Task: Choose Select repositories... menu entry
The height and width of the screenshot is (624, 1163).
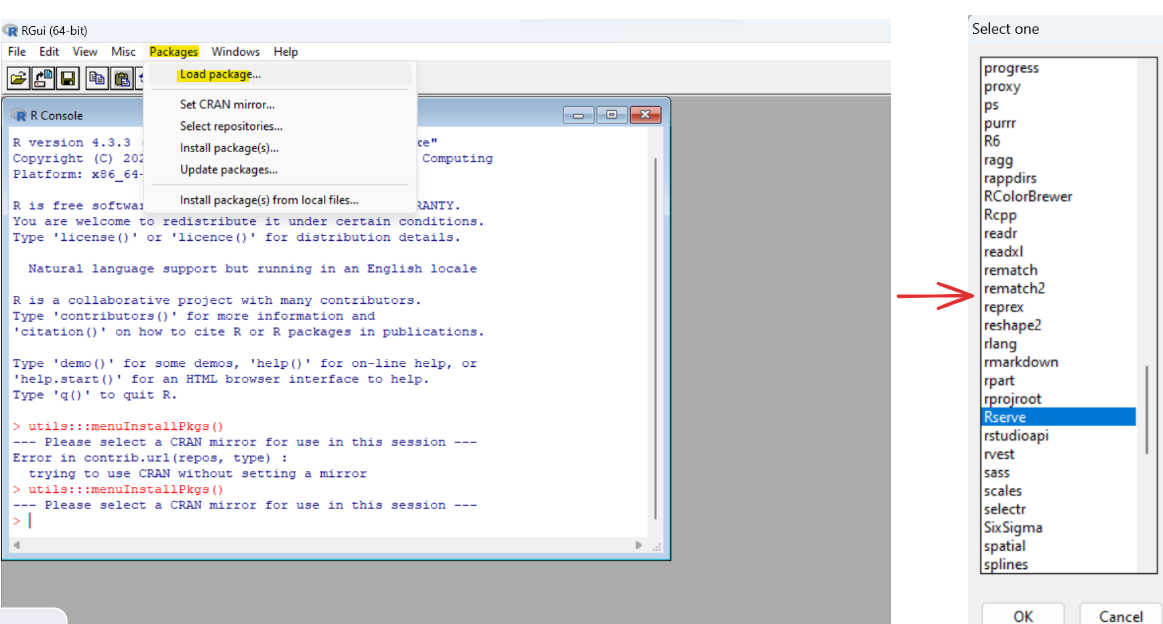Action: click(x=280, y=126)
